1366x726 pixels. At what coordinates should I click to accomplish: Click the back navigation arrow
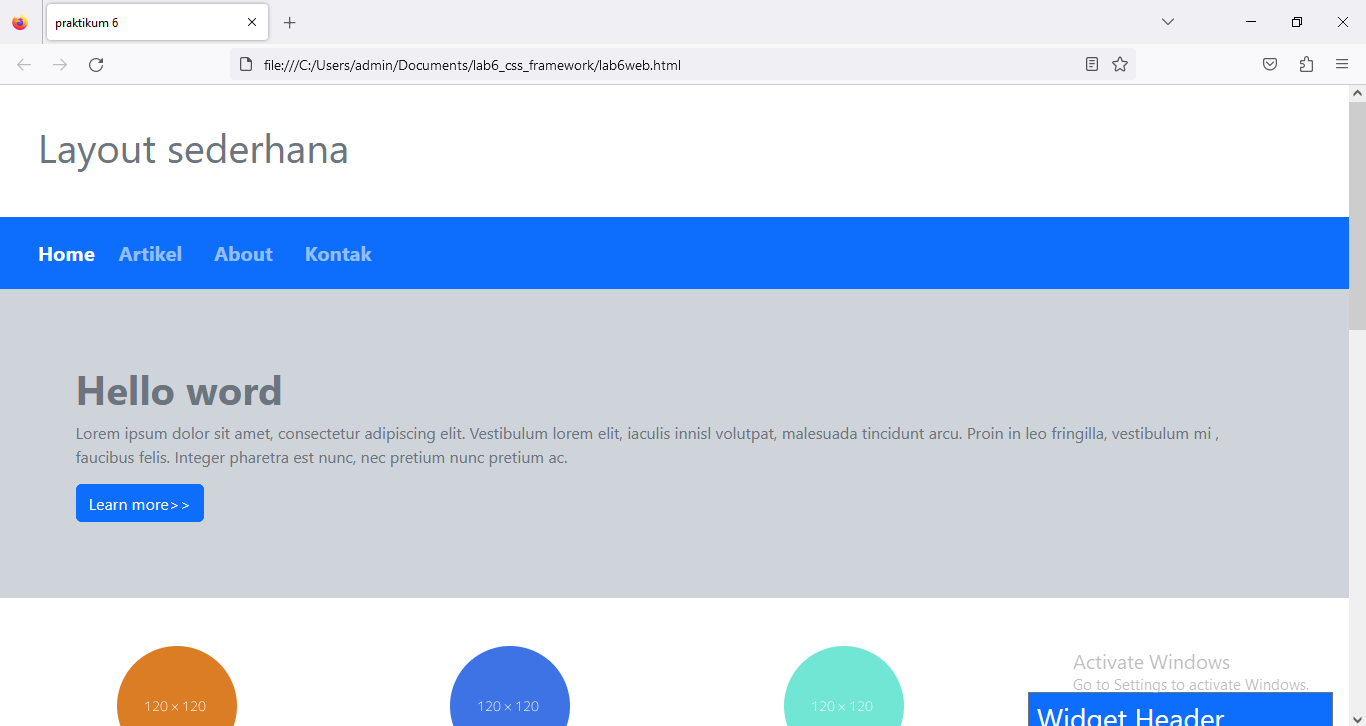point(24,64)
